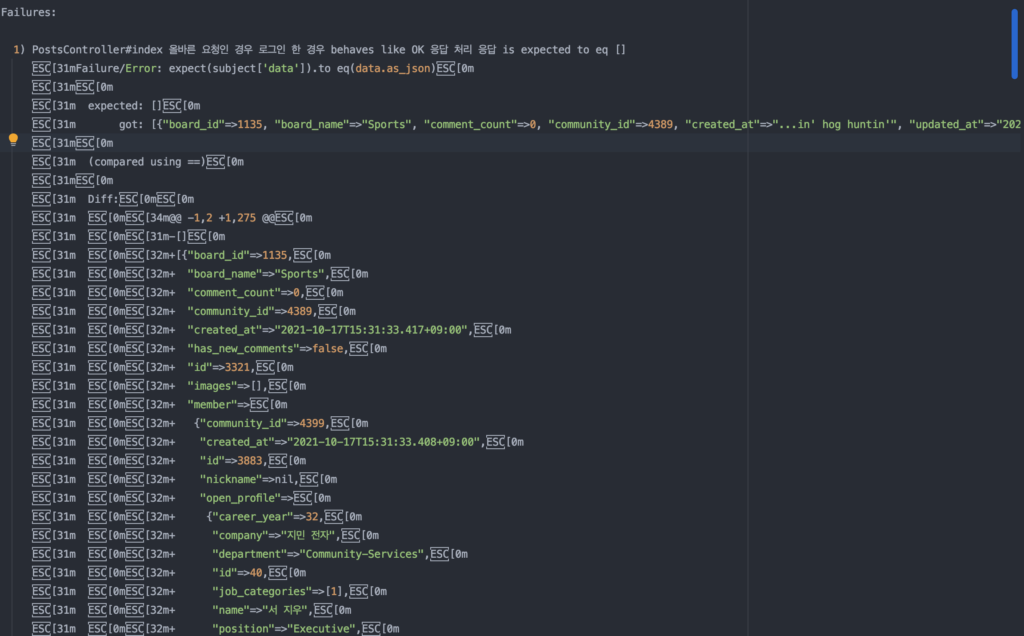Click the created_at '15:31:33.417+09:00' line
This screenshot has height=636, width=1024.
[272, 330]
